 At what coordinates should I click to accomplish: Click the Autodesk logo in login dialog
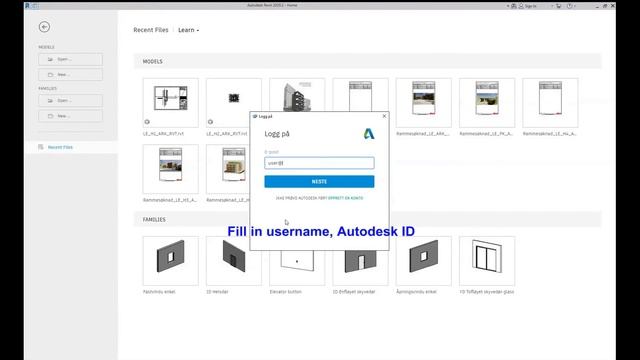(x=369, y=134)
